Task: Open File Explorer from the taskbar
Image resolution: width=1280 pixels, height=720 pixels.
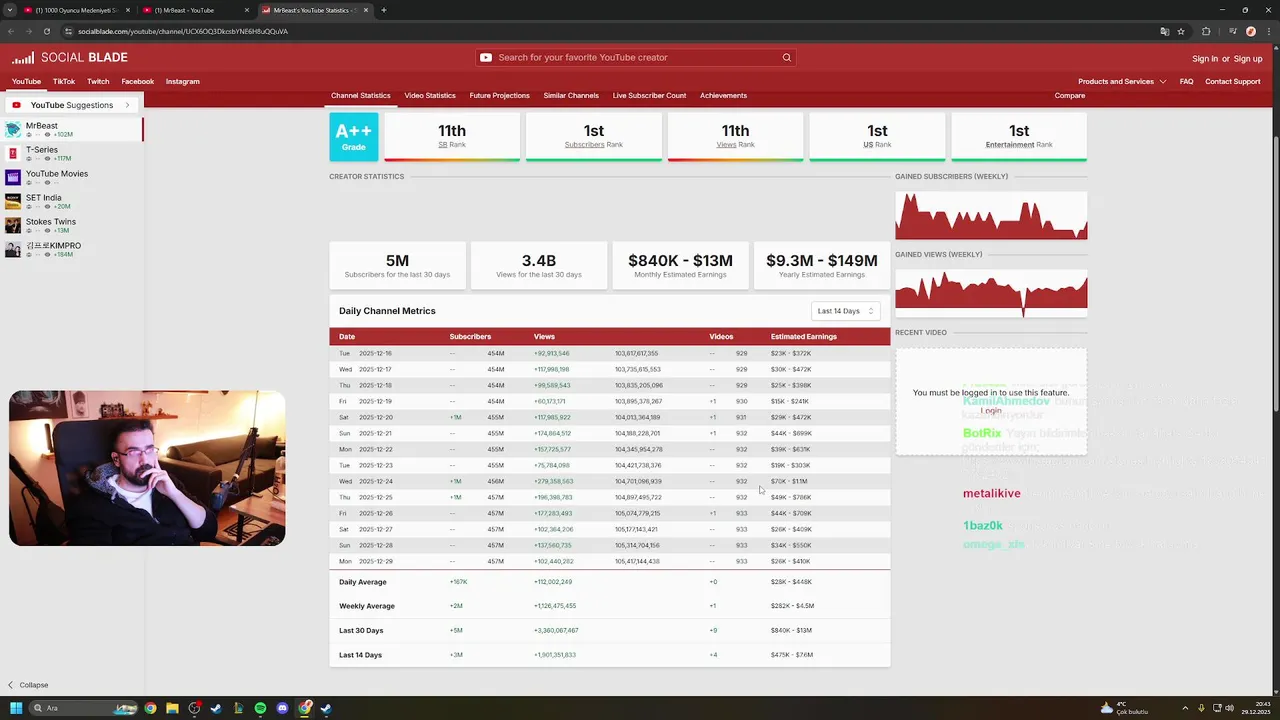Action: pos(172,708)
